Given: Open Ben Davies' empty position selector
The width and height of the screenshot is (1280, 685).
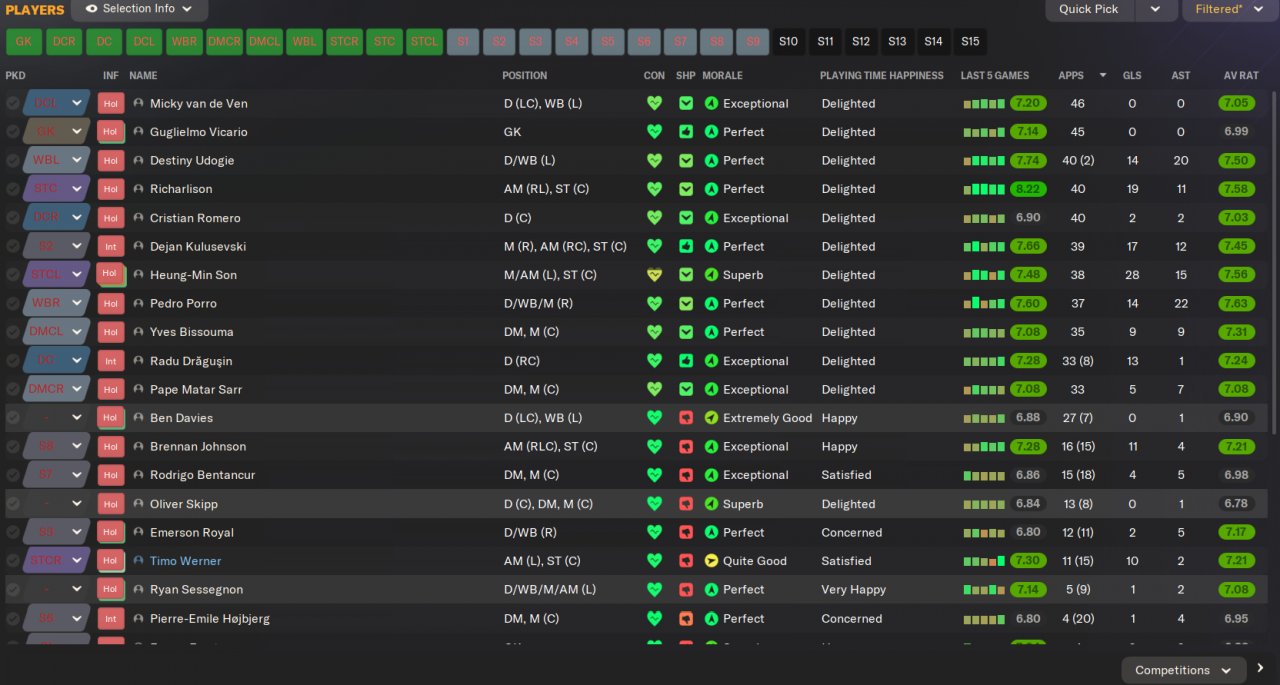Looking at the screenshot, I should coord(56,418).
